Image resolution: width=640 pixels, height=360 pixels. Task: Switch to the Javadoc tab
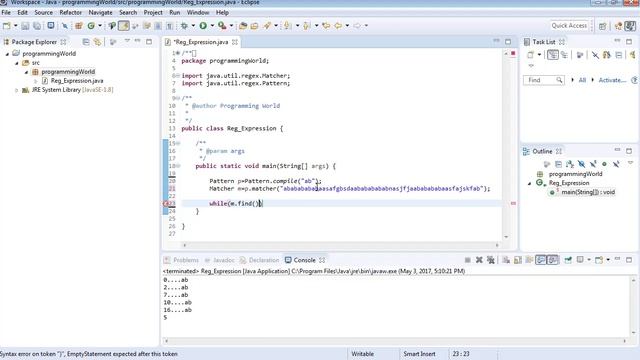pos(220,260)
